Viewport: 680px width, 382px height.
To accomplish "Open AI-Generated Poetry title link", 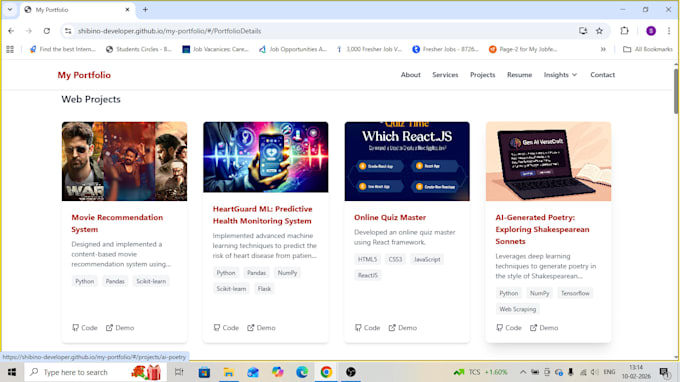I will [542, 229].
